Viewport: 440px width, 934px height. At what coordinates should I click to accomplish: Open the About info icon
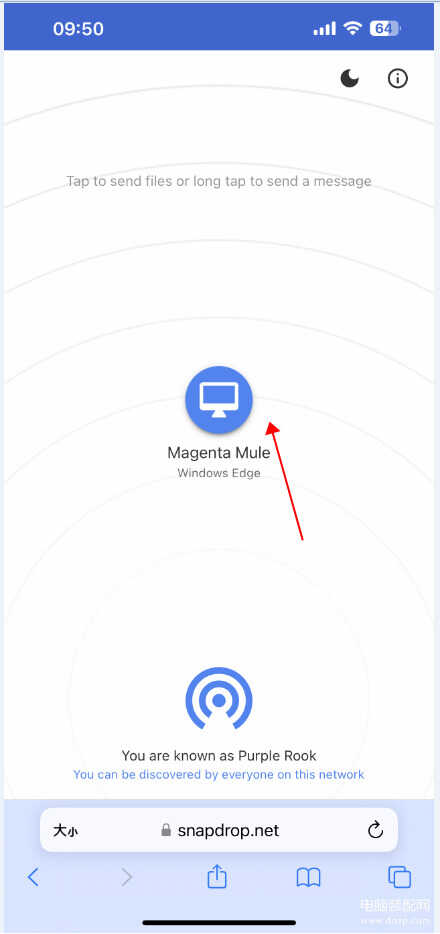click(398, 78)
